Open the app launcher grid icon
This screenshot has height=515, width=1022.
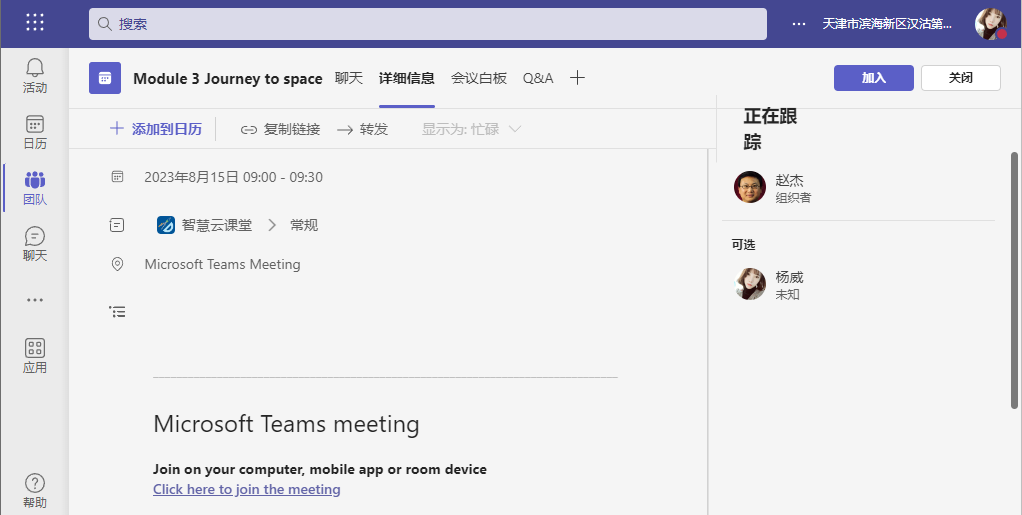point(35,22)
